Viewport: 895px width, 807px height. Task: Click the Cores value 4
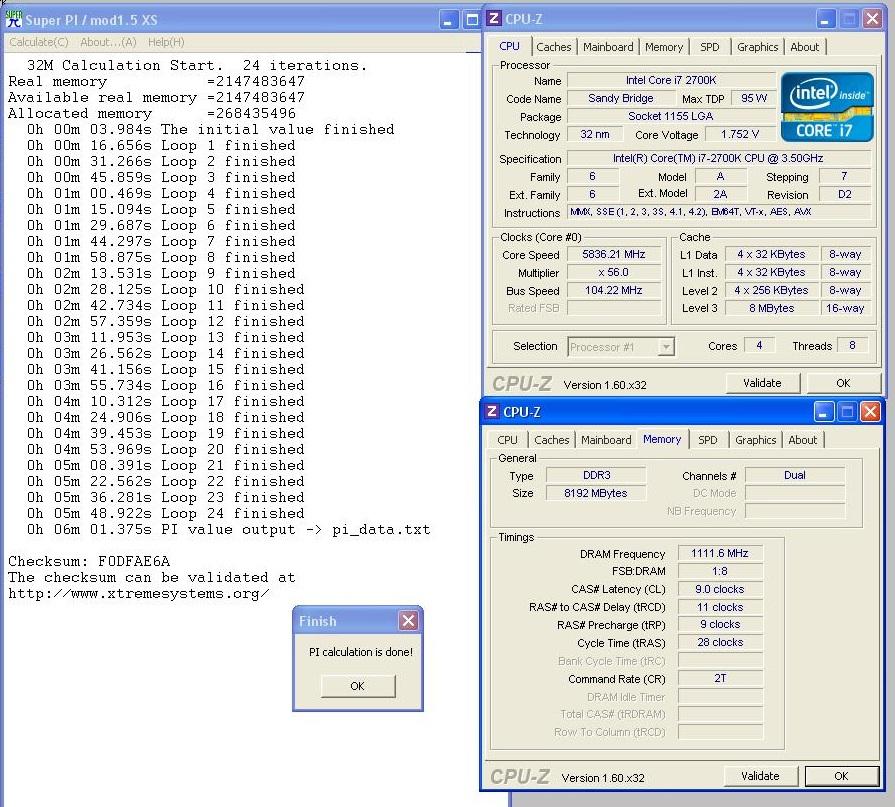(759, 345)
